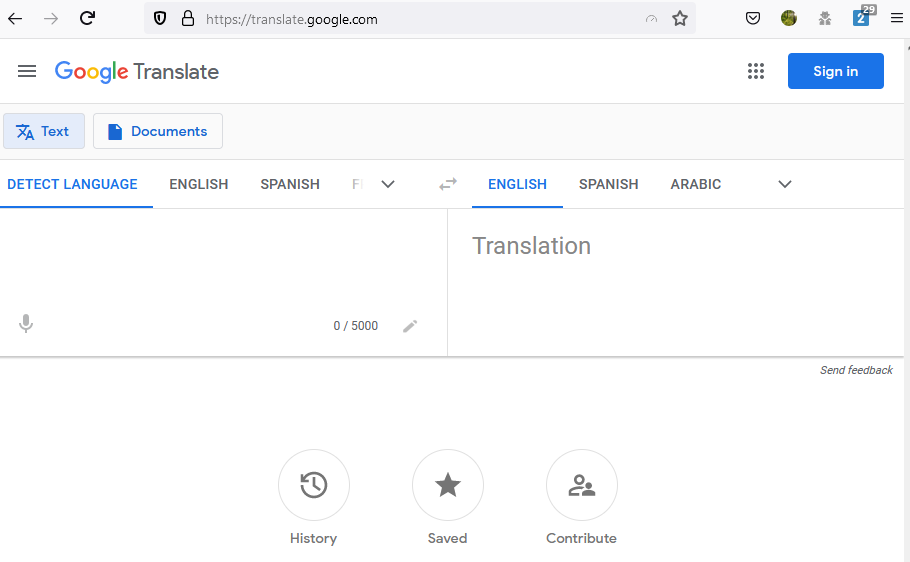Click the Pocket save icon
The image size is (910, 562).
[753, 19]
